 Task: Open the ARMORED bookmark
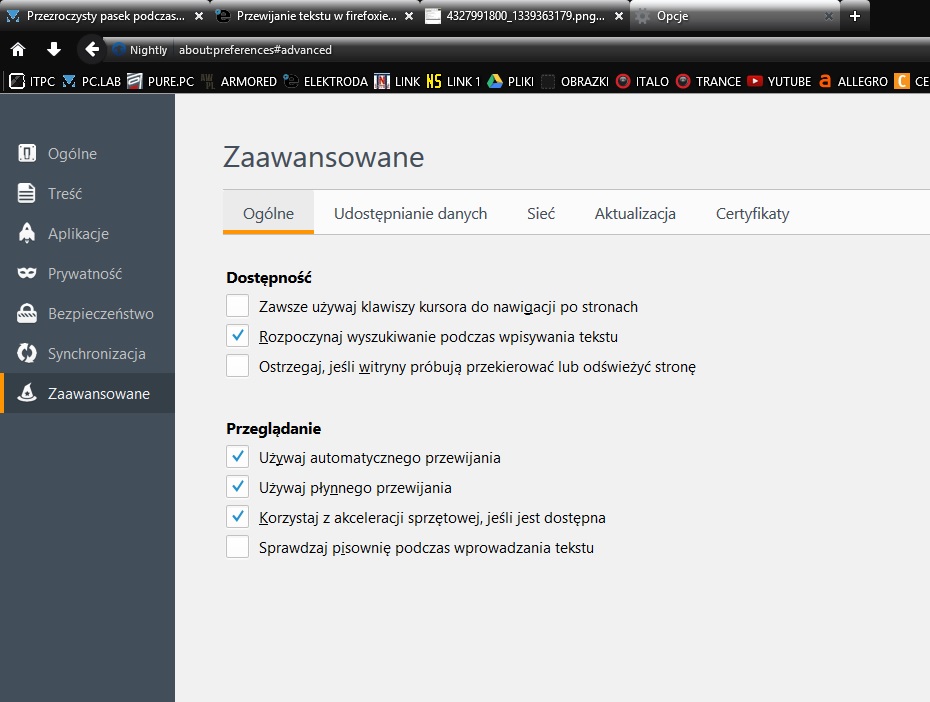coord(239,81)
